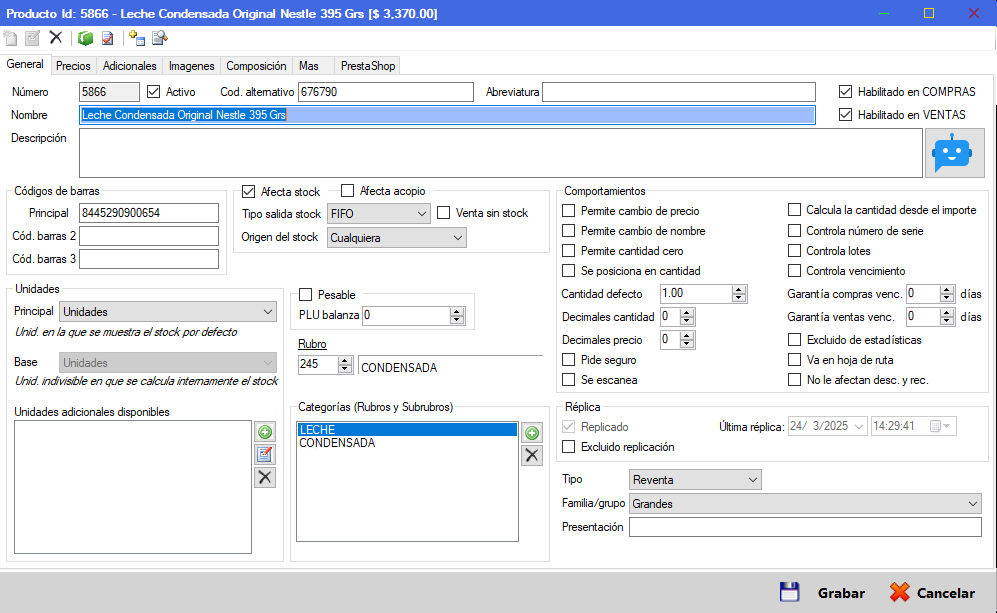This screenshot has height=613, width=997.
Task: Increase the Rubro number spinner
Action: click(x=345, y=361)
